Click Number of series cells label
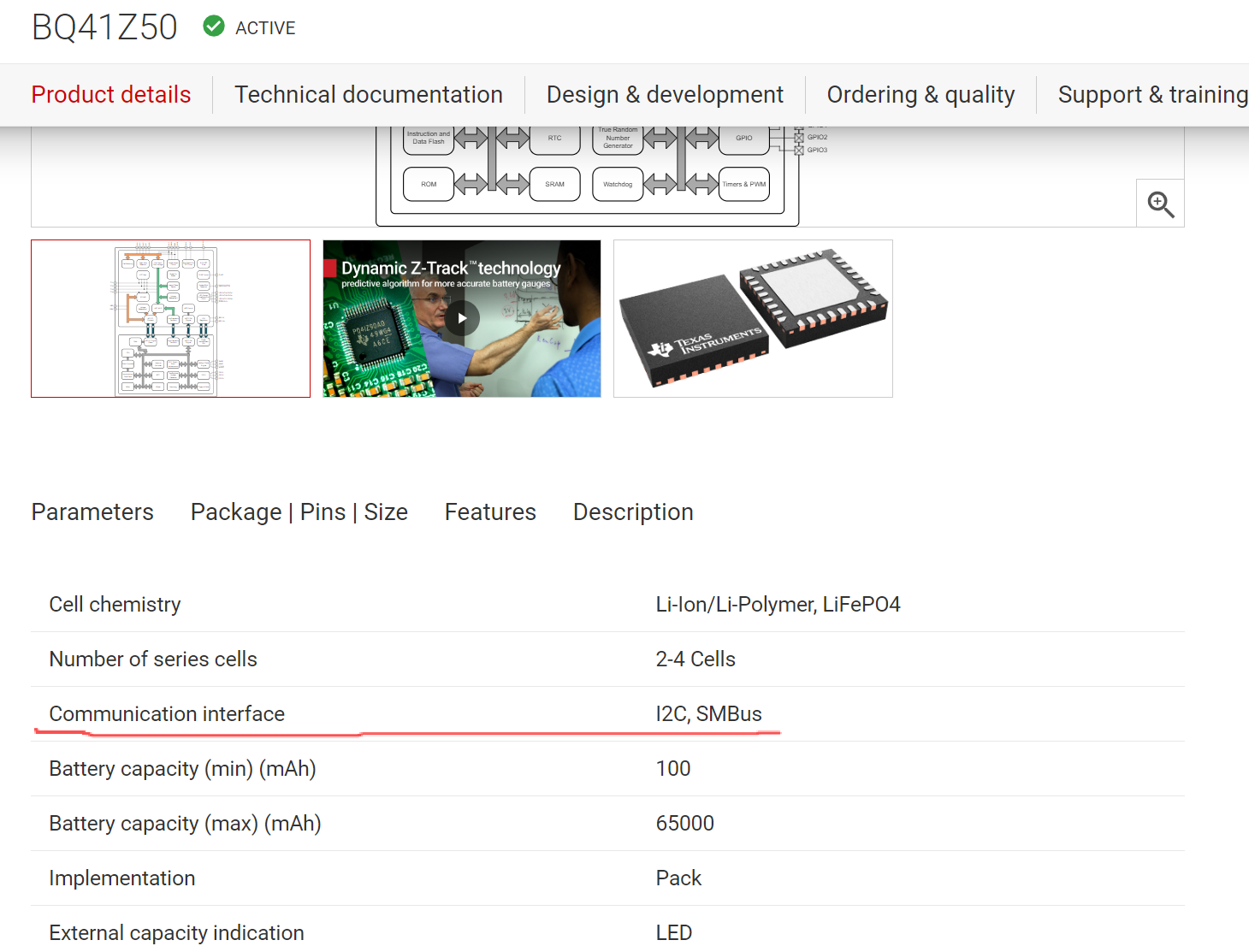The width and height of the screenshot is (1249, 952). pos(153,659)
